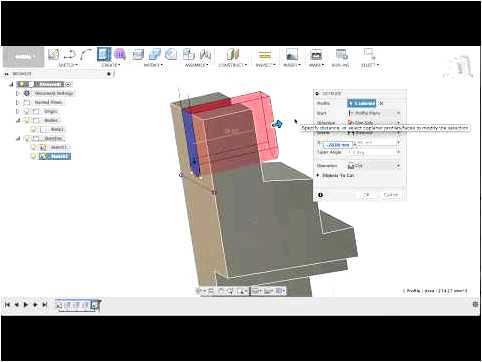Open the MODIFY menu
The image size is (482, 362).
coord(153,65)
